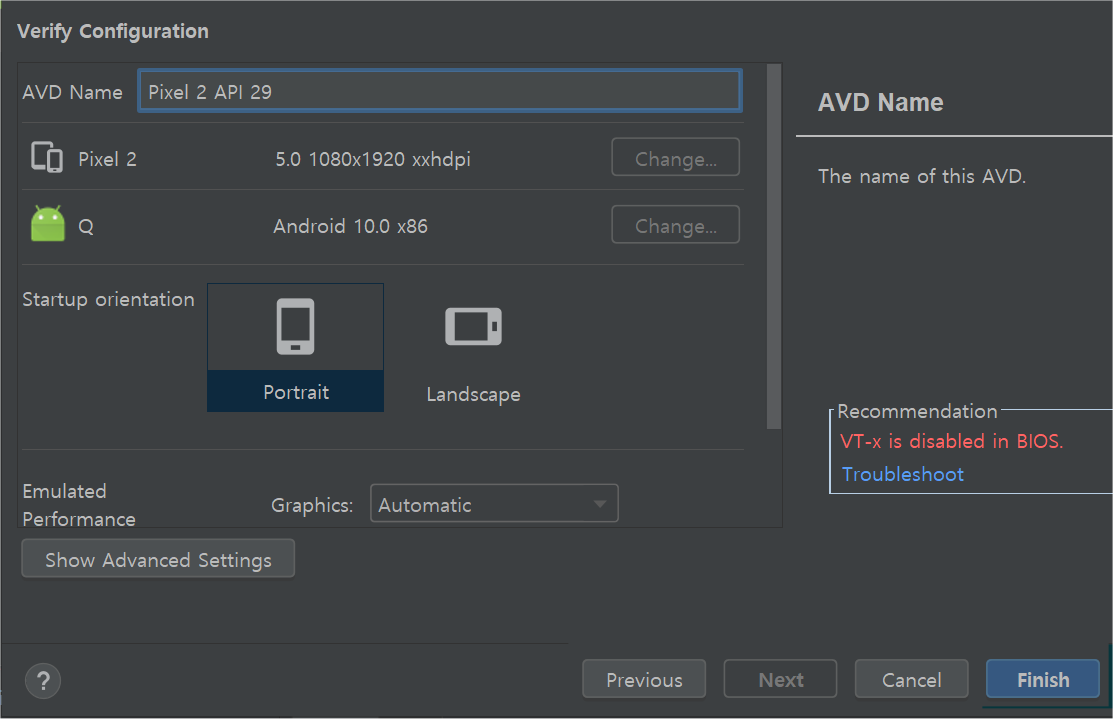Open help with the question mark icon

pyautogui.click(x=43, y=681)
